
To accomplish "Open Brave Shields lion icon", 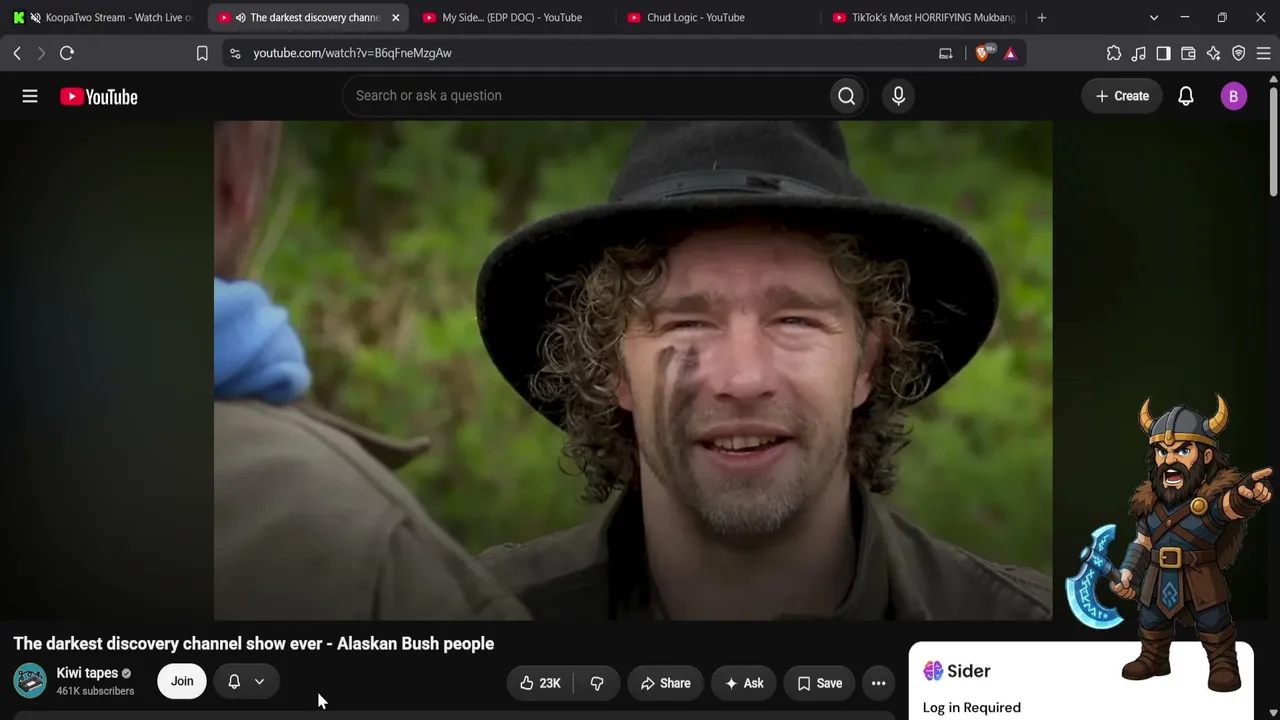I will (x=983, y=52).
